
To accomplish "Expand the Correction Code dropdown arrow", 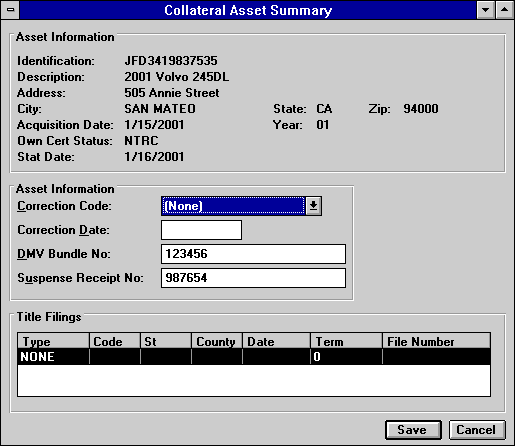I will (x=313, y=206).
